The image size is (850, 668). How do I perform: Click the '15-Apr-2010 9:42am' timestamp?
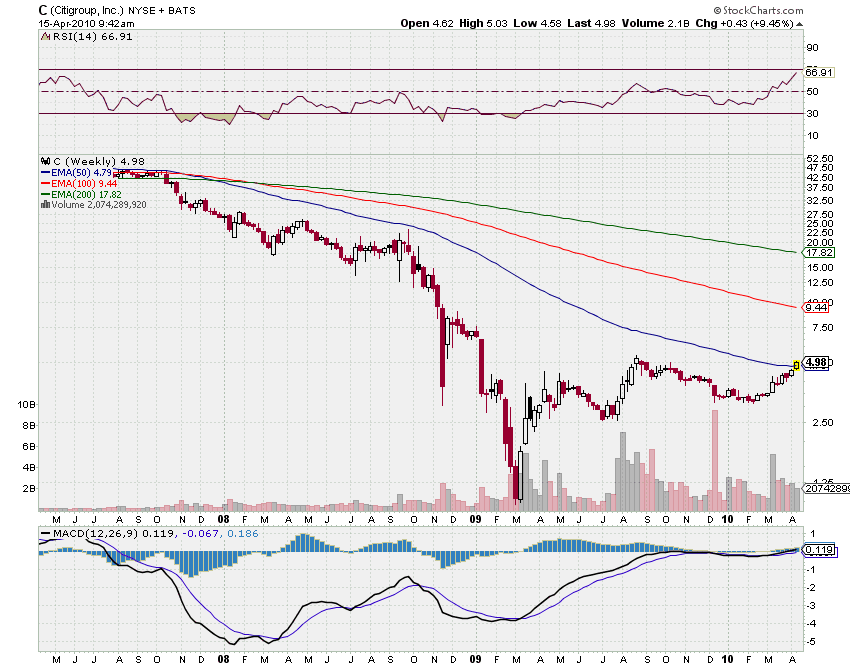coord(86,24)
